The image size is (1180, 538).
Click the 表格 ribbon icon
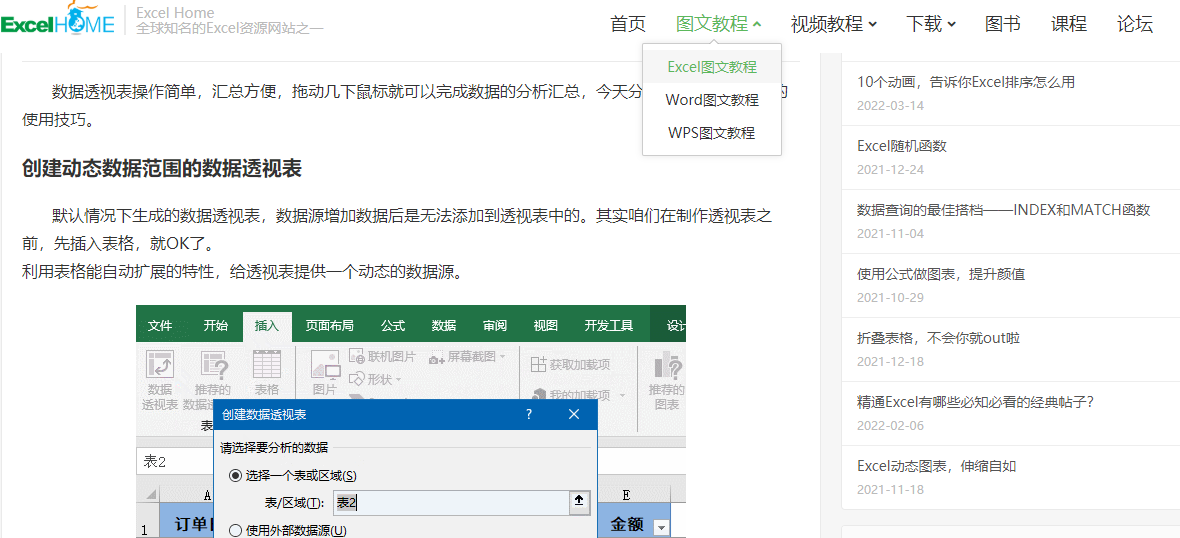(x=266, y=374)
